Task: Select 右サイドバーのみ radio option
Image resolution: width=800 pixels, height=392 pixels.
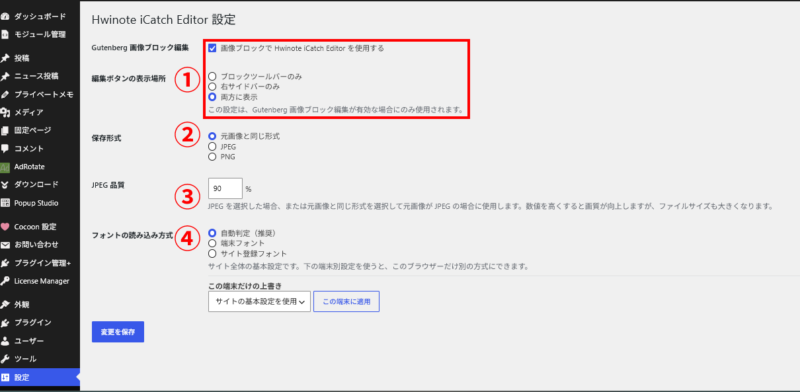Action: (212, 87)
